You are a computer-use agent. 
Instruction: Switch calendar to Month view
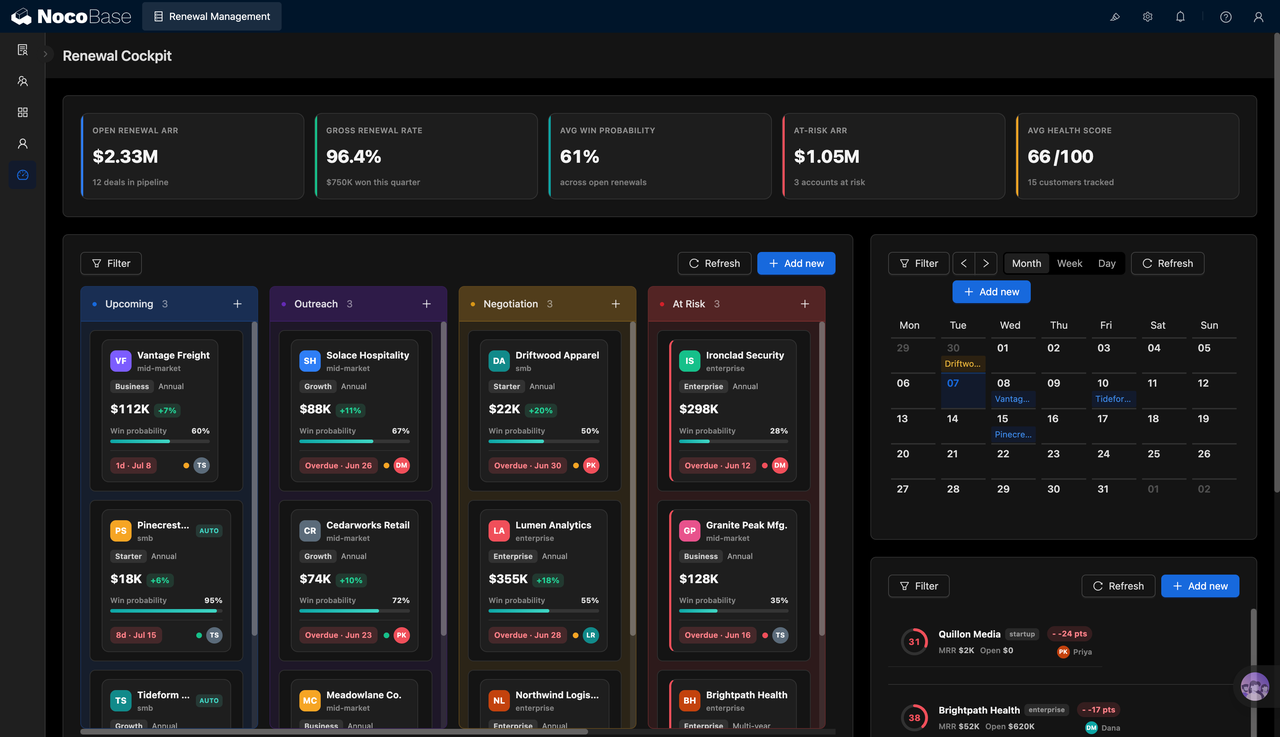click(x=1026, y=263)
